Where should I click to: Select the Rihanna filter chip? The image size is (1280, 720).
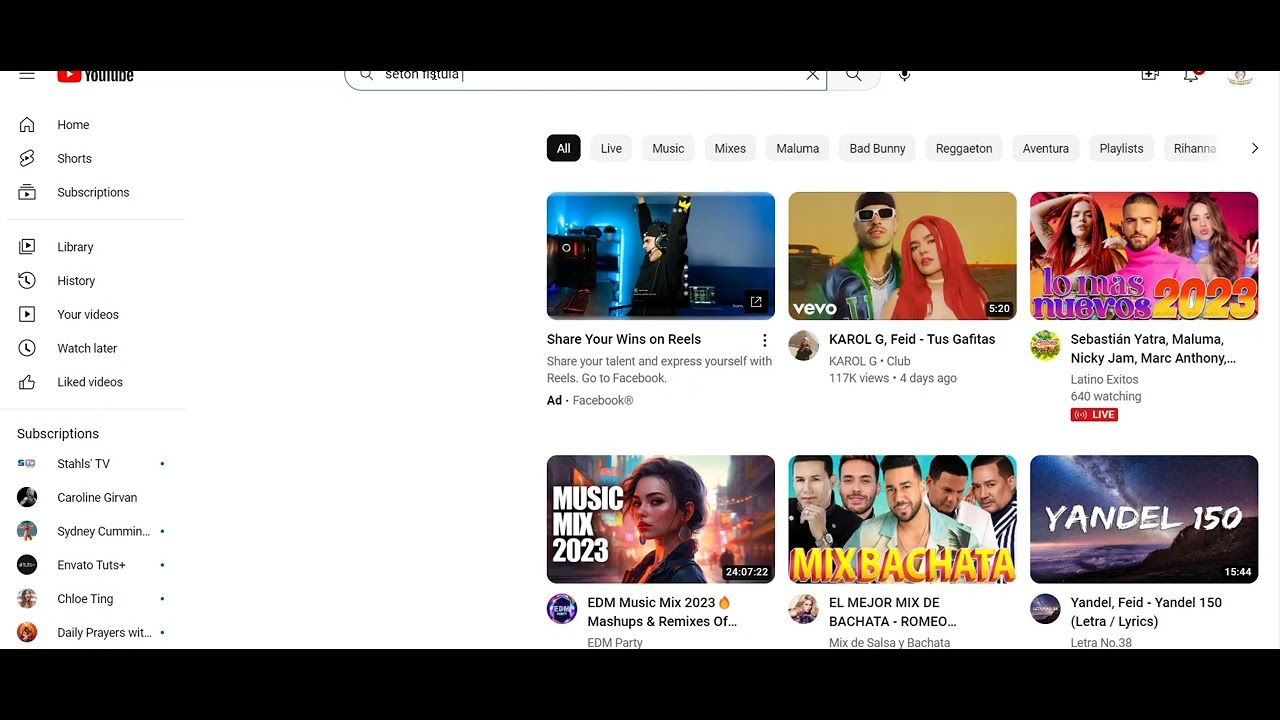pos(1195,148)
